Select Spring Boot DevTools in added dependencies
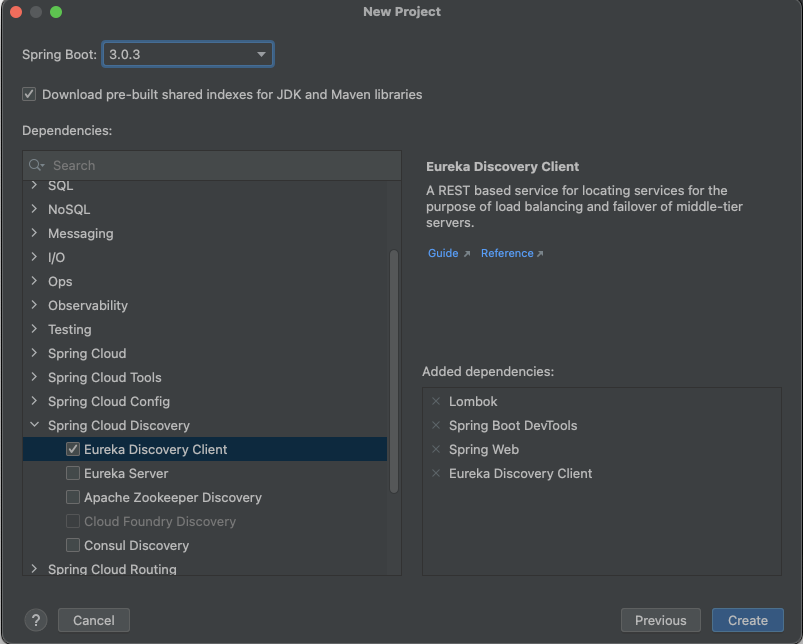The image size is (803, 644). point(513,425)
